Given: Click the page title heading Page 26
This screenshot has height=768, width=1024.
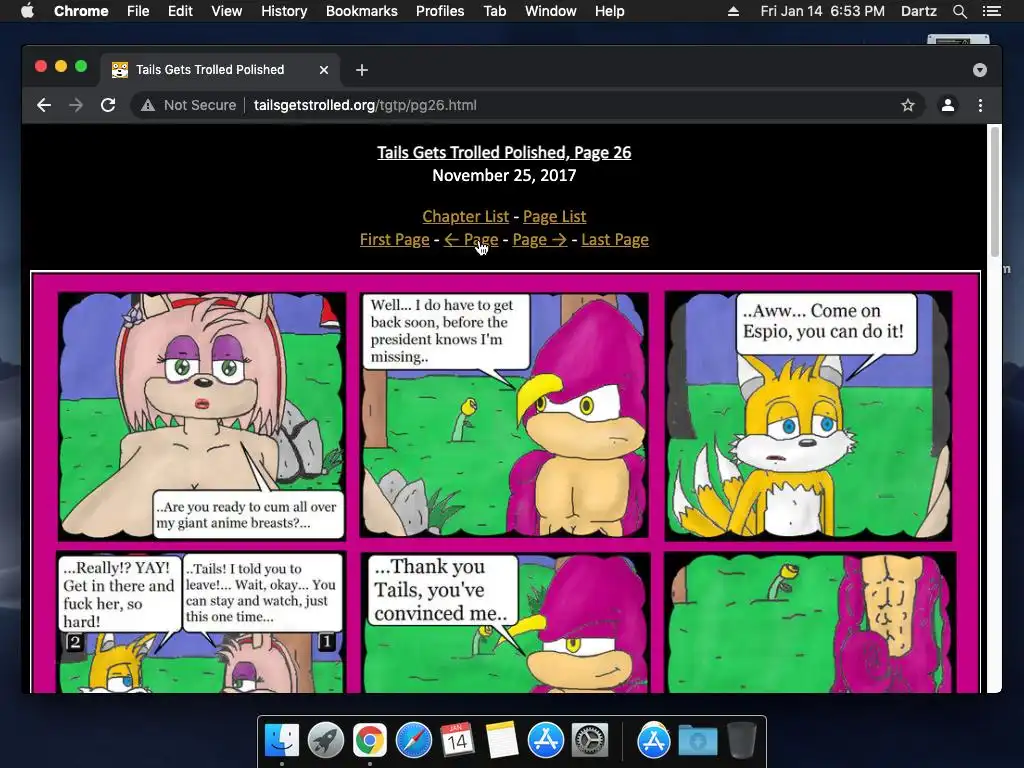Looking at the screenshot, I should tap(504, 152).
